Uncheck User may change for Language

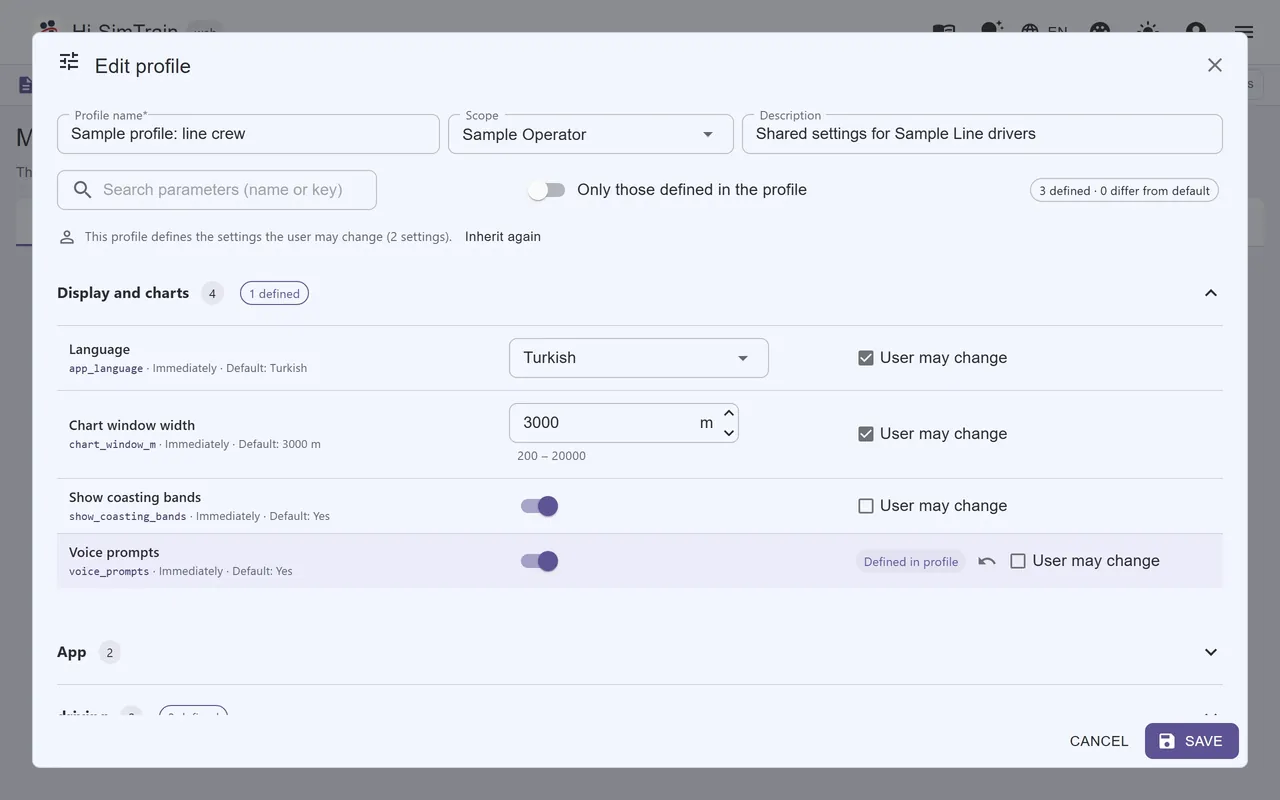click(866, 358)
